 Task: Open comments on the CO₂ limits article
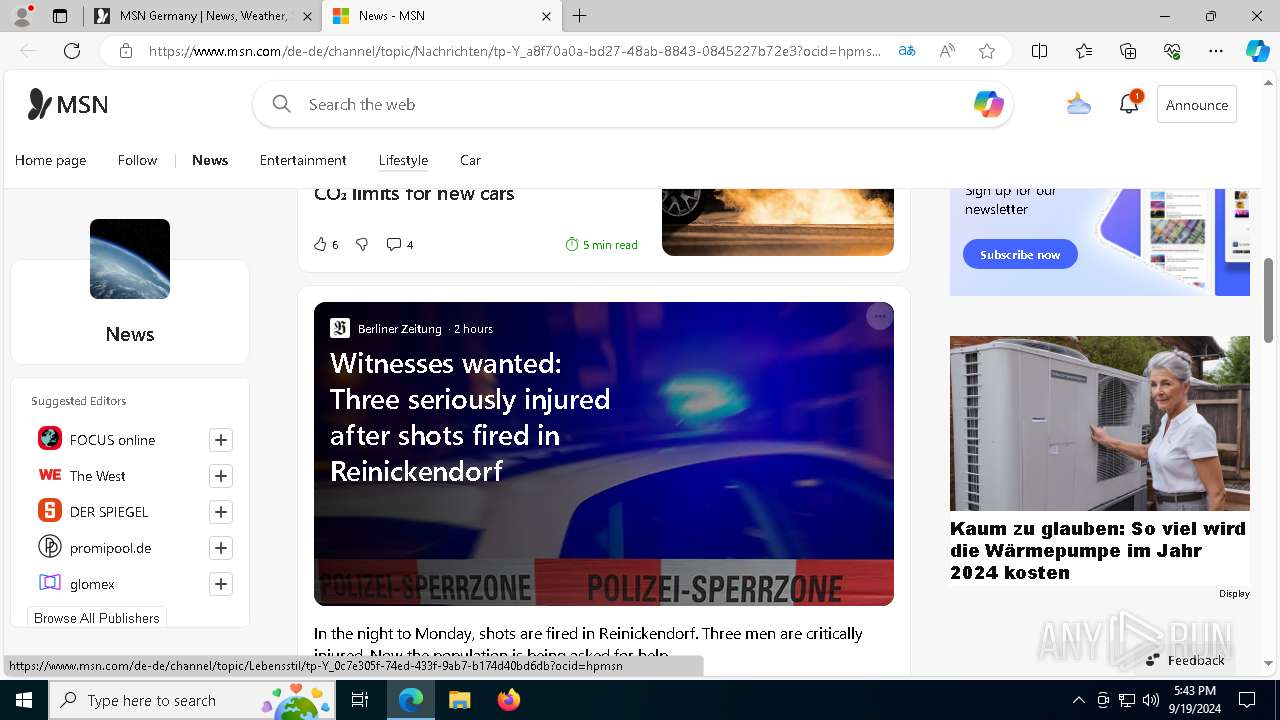[399, 244]
